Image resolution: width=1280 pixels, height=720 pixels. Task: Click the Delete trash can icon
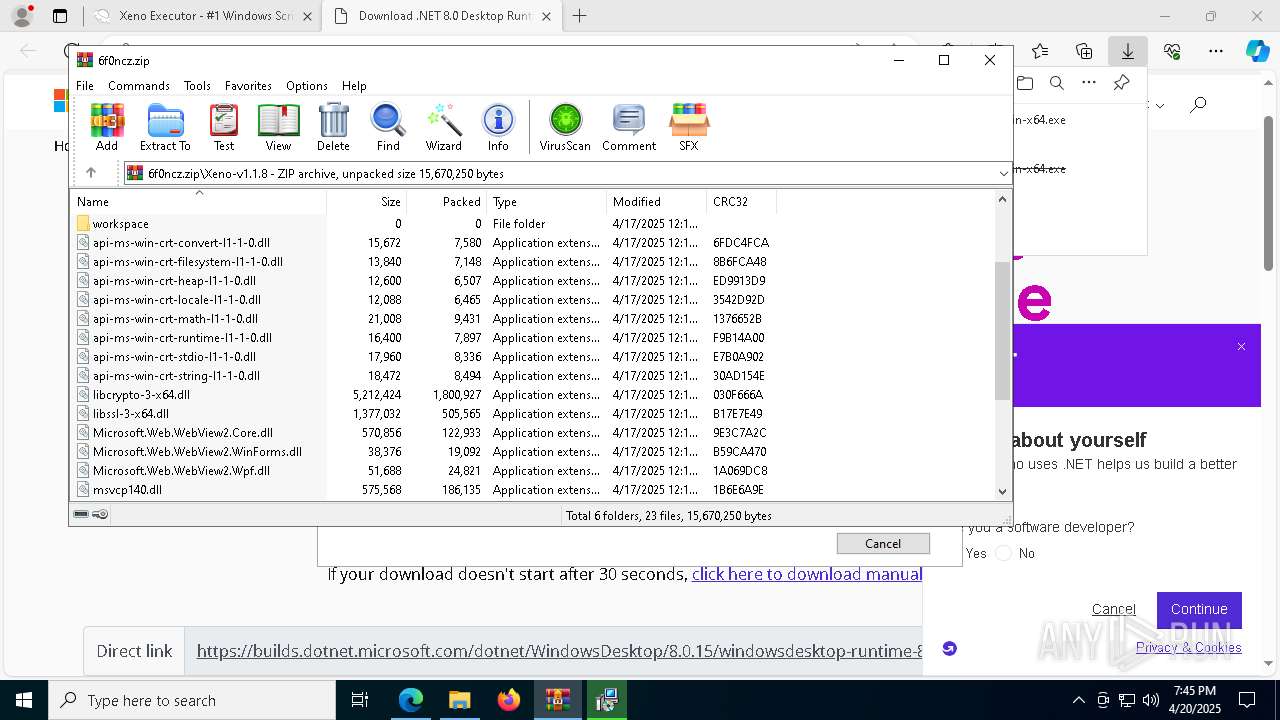333,127
